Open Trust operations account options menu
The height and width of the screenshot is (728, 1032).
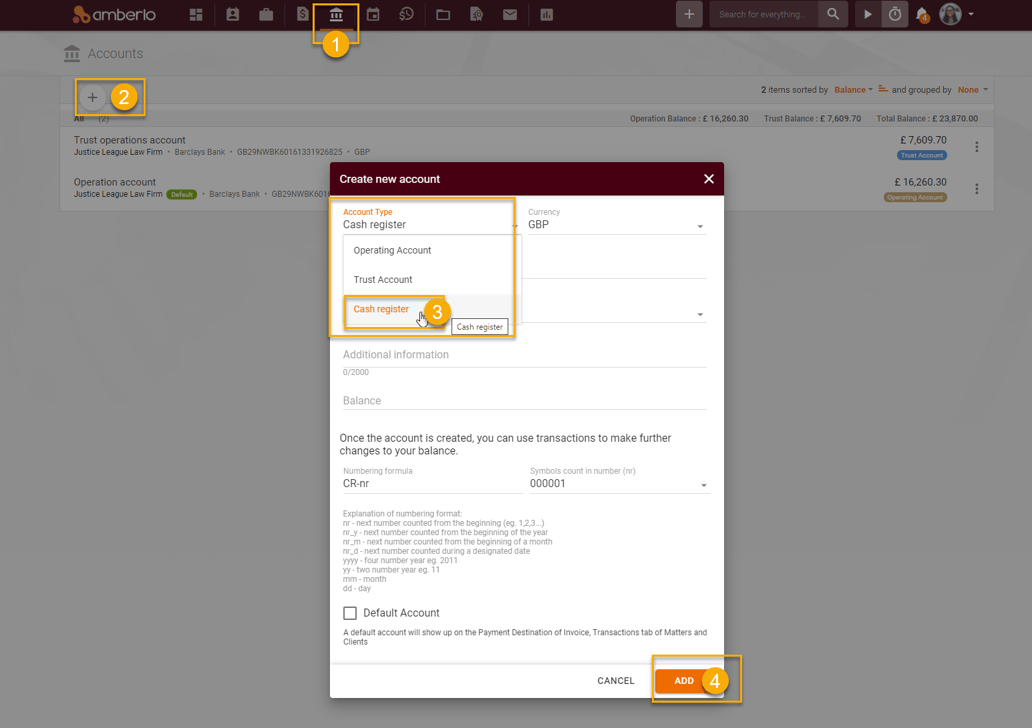point(976,146)
